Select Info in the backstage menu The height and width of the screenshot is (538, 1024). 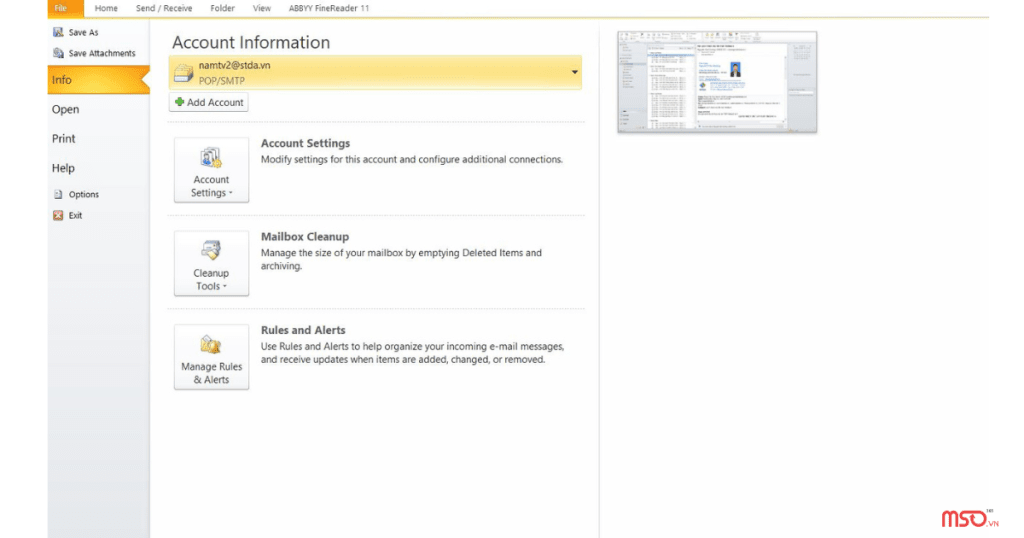click(98, 80)
